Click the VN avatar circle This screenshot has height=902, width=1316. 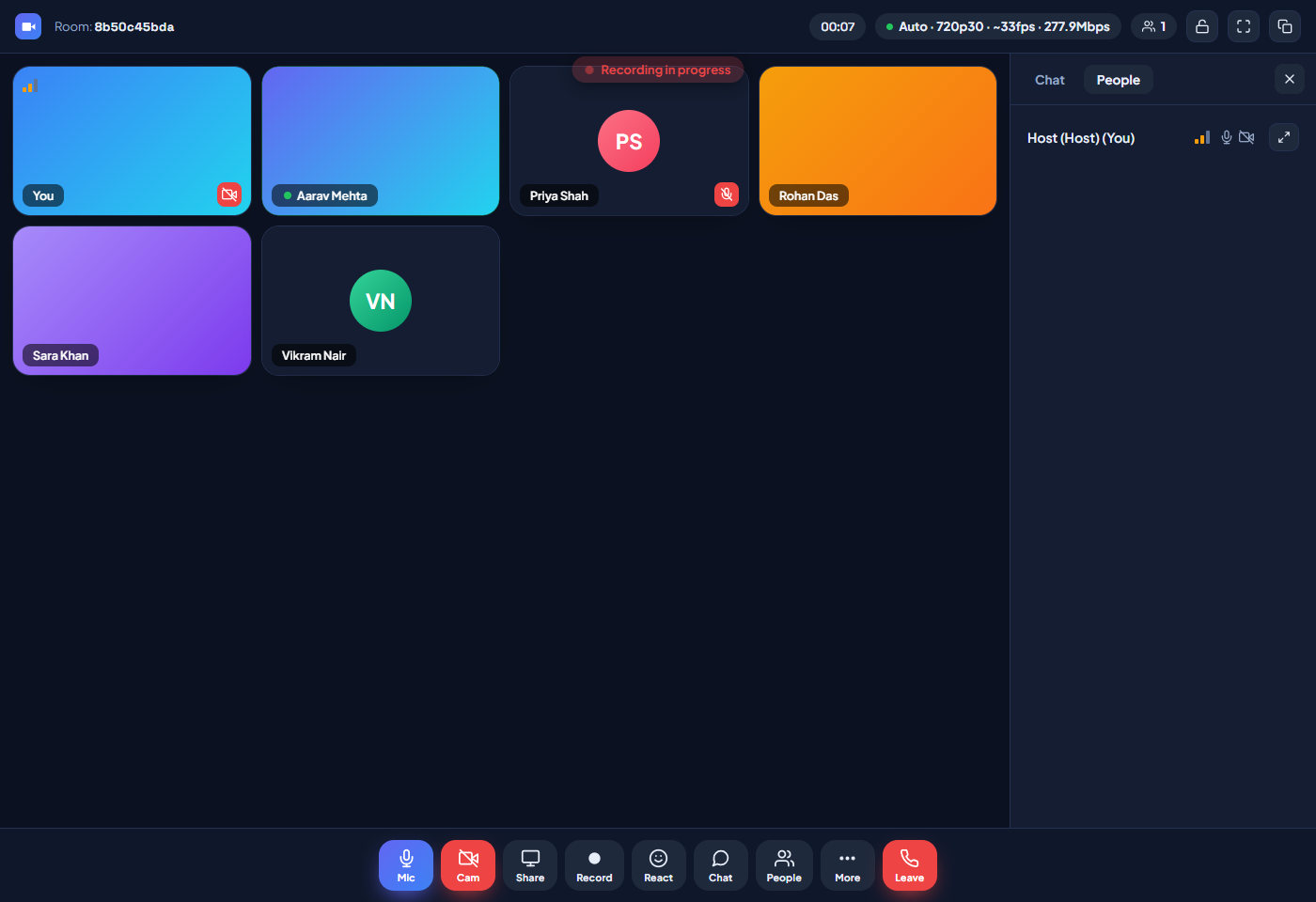coord(381,301)
